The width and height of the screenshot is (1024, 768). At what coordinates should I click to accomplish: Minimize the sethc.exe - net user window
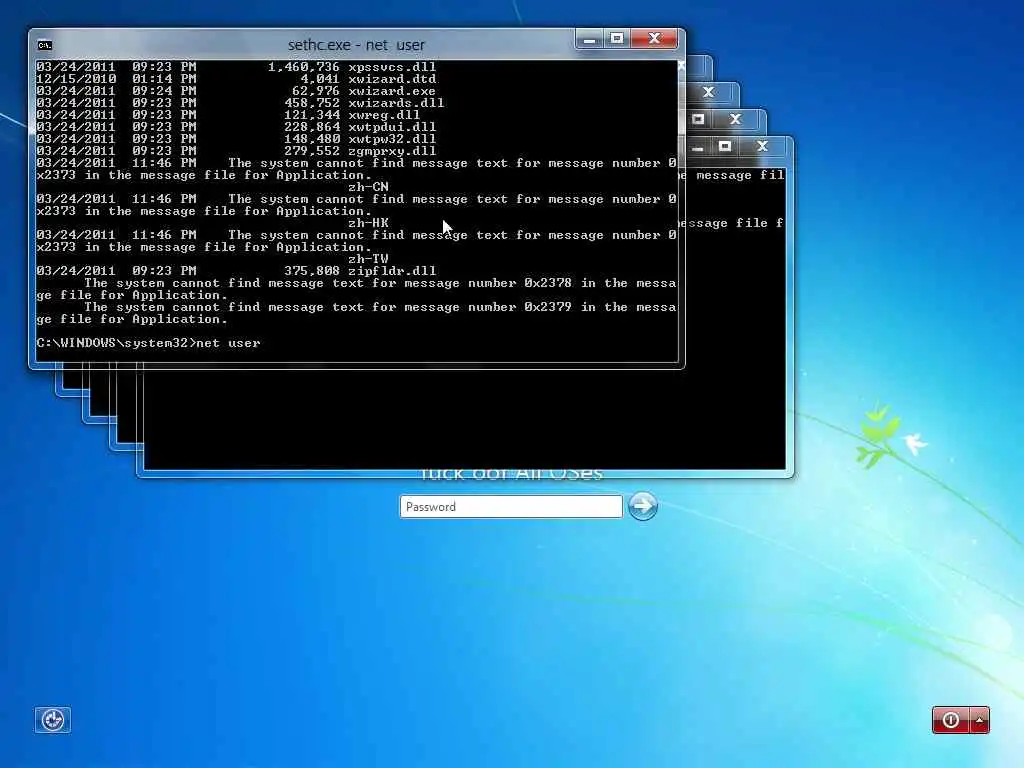(x=589, y=39)
